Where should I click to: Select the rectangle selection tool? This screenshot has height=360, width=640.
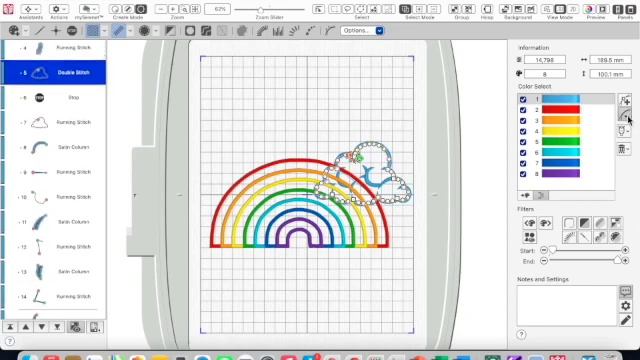click(335, 9)
